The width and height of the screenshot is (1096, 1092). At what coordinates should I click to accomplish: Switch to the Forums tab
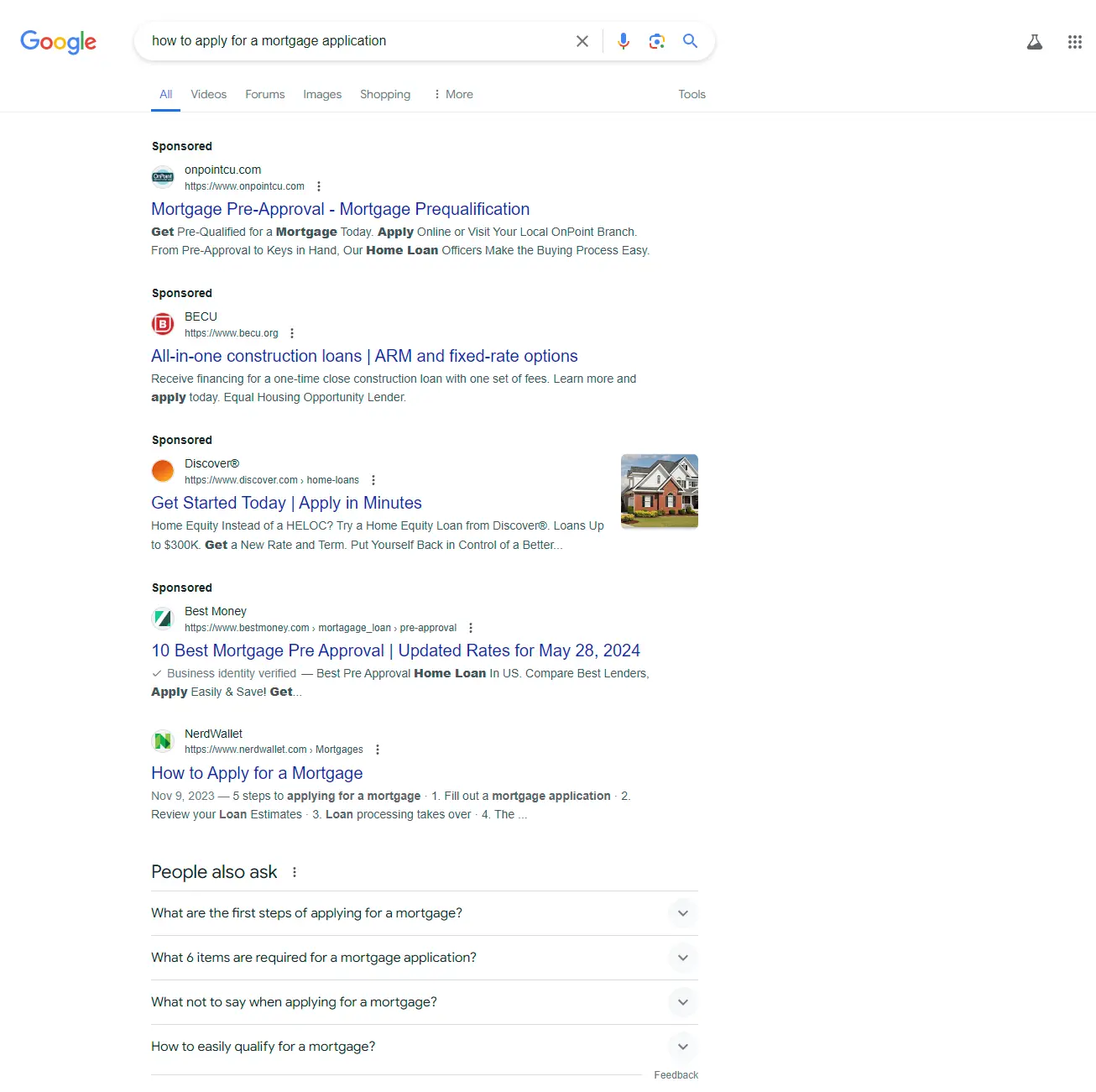coord(265,94)
